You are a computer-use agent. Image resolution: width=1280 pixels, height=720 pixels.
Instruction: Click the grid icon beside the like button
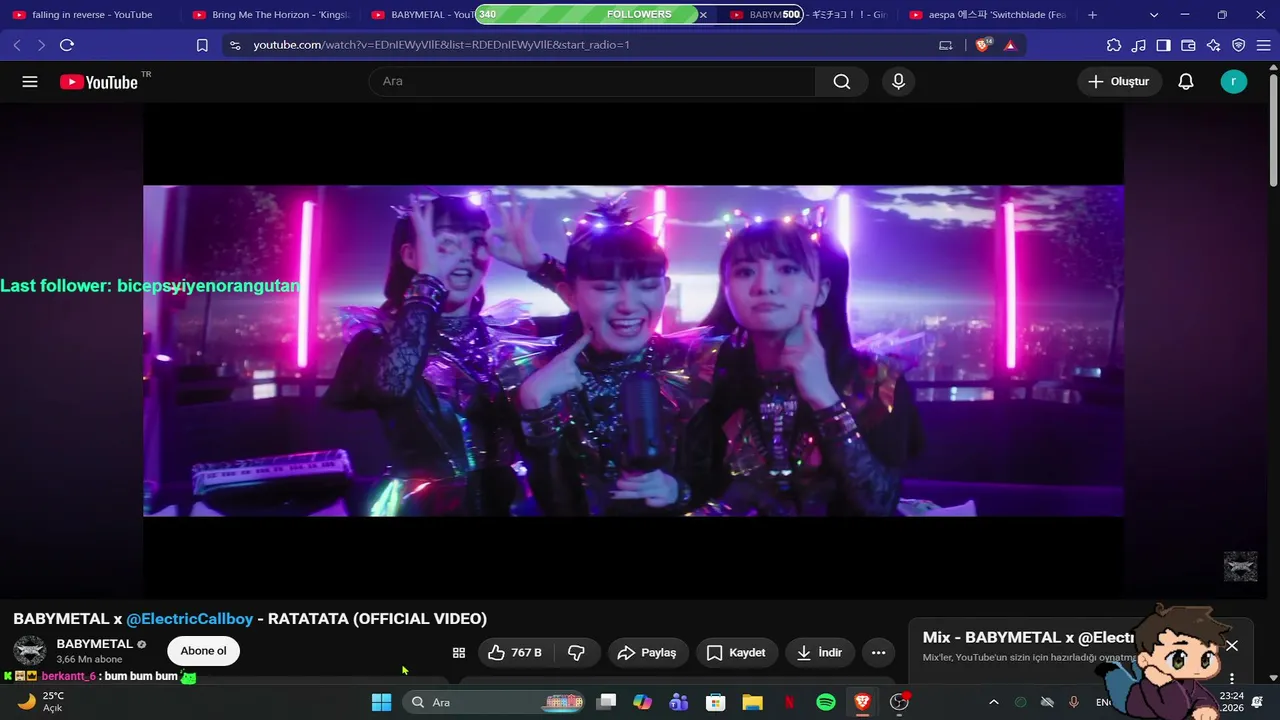459,653
